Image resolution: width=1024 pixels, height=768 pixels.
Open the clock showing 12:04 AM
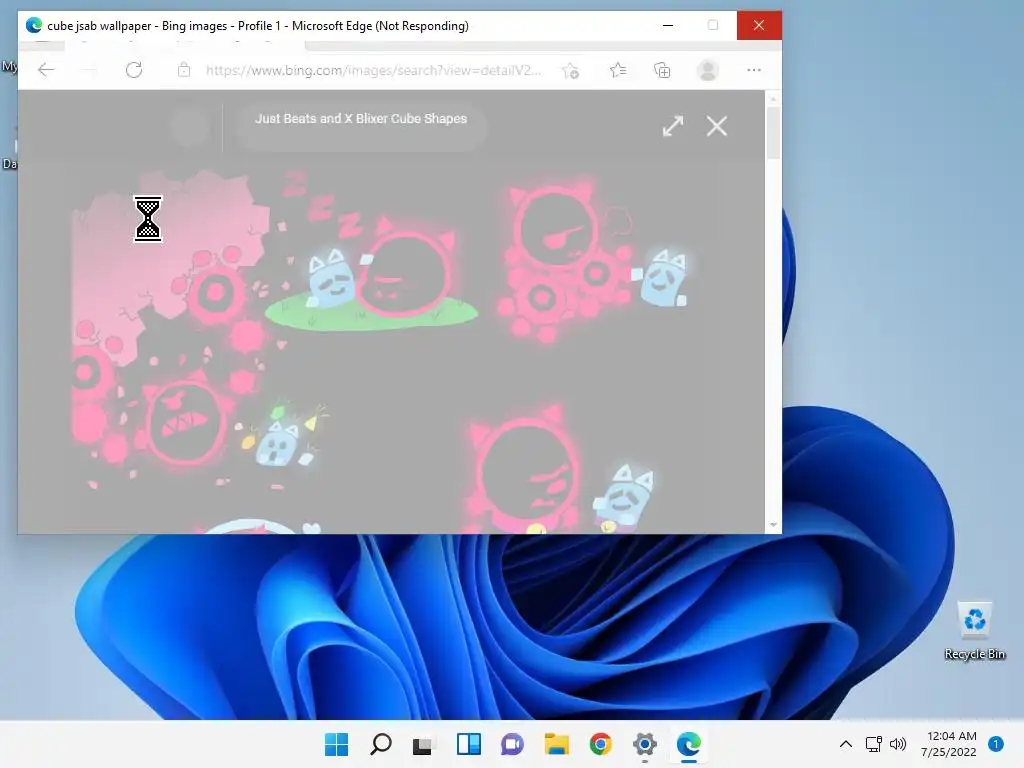pos(949,744)
